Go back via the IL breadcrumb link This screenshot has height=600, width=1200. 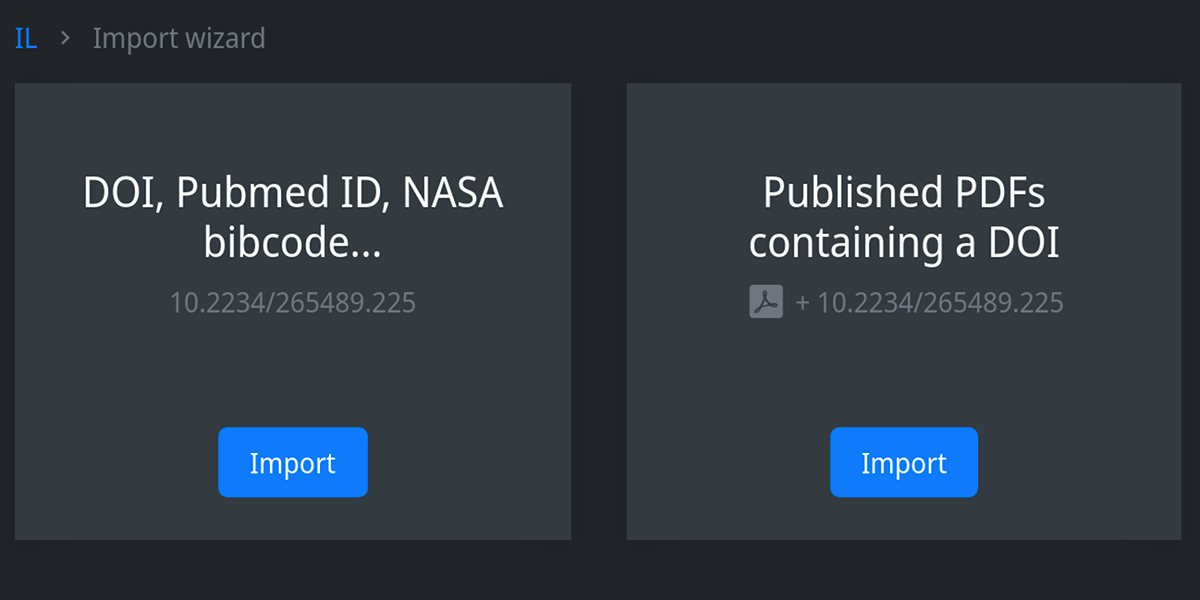coord(26,39)
